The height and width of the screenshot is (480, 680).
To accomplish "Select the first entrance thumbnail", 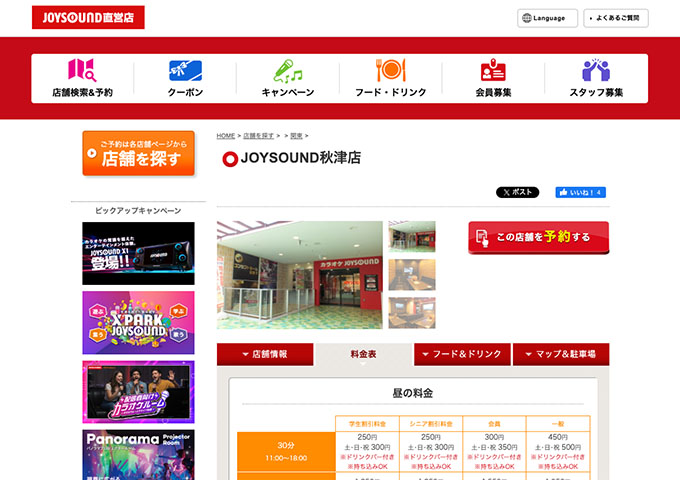I will [x=412, y=236].
